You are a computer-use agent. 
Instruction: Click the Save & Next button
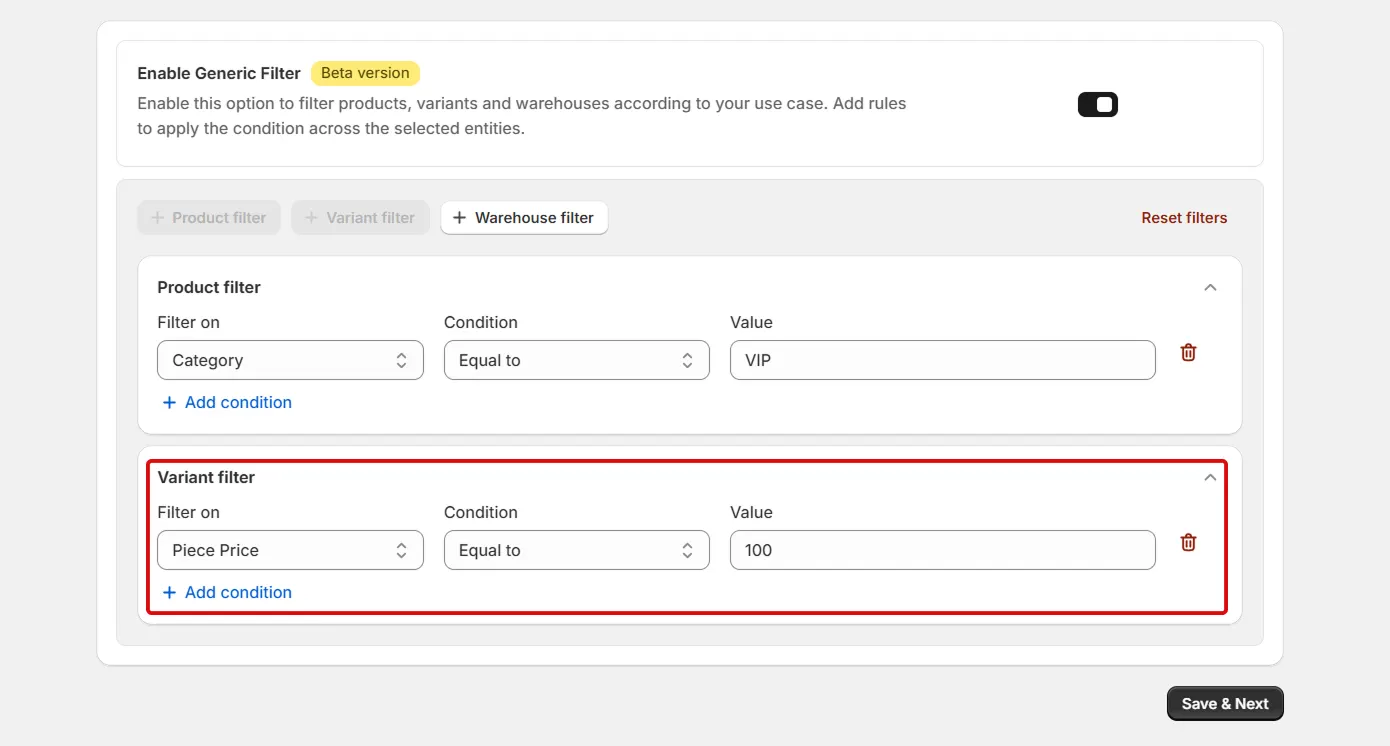point(1225,703)
